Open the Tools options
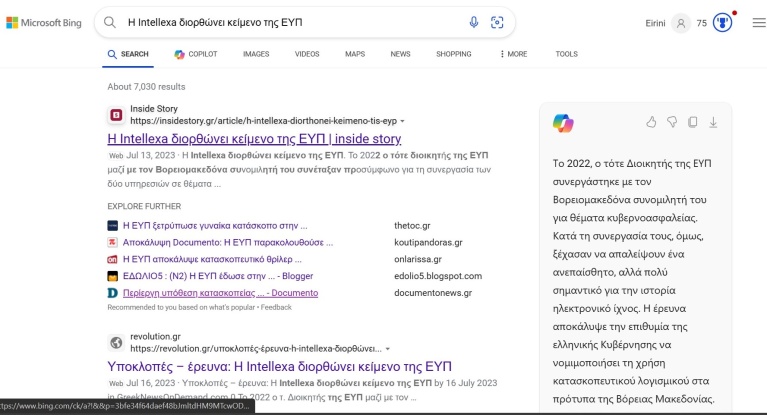The height and width of the screenshot is (415, 767). click(x=566, y=54)
